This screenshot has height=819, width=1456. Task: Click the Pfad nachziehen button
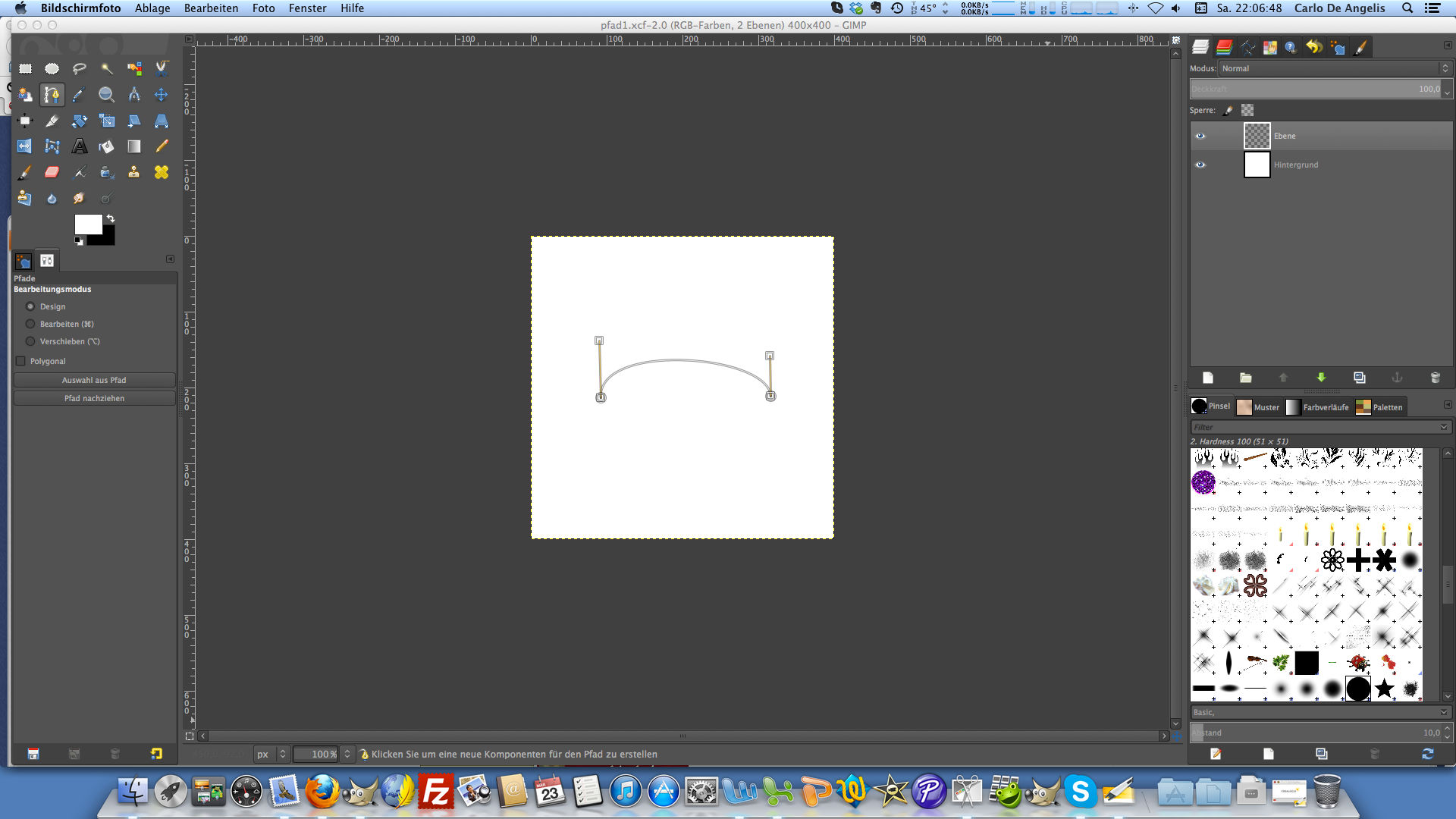(94, 398)
